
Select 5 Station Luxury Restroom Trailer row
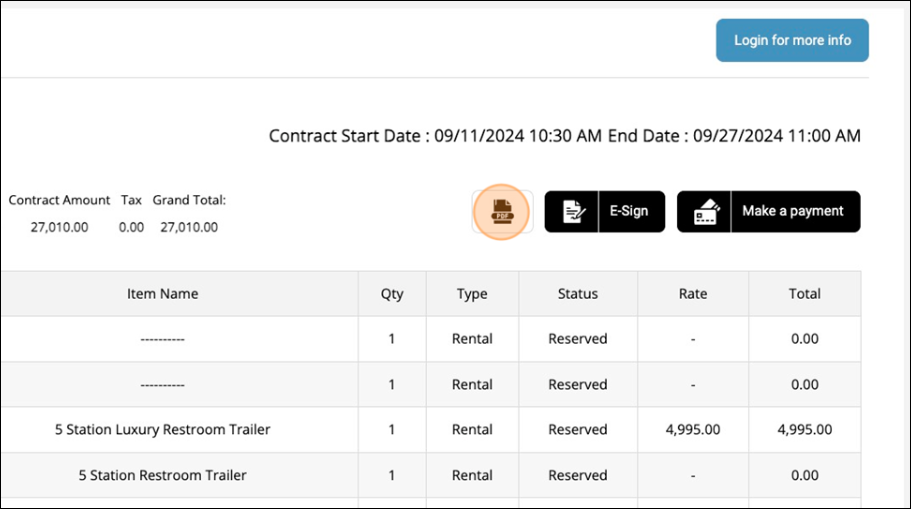(162, 430)
